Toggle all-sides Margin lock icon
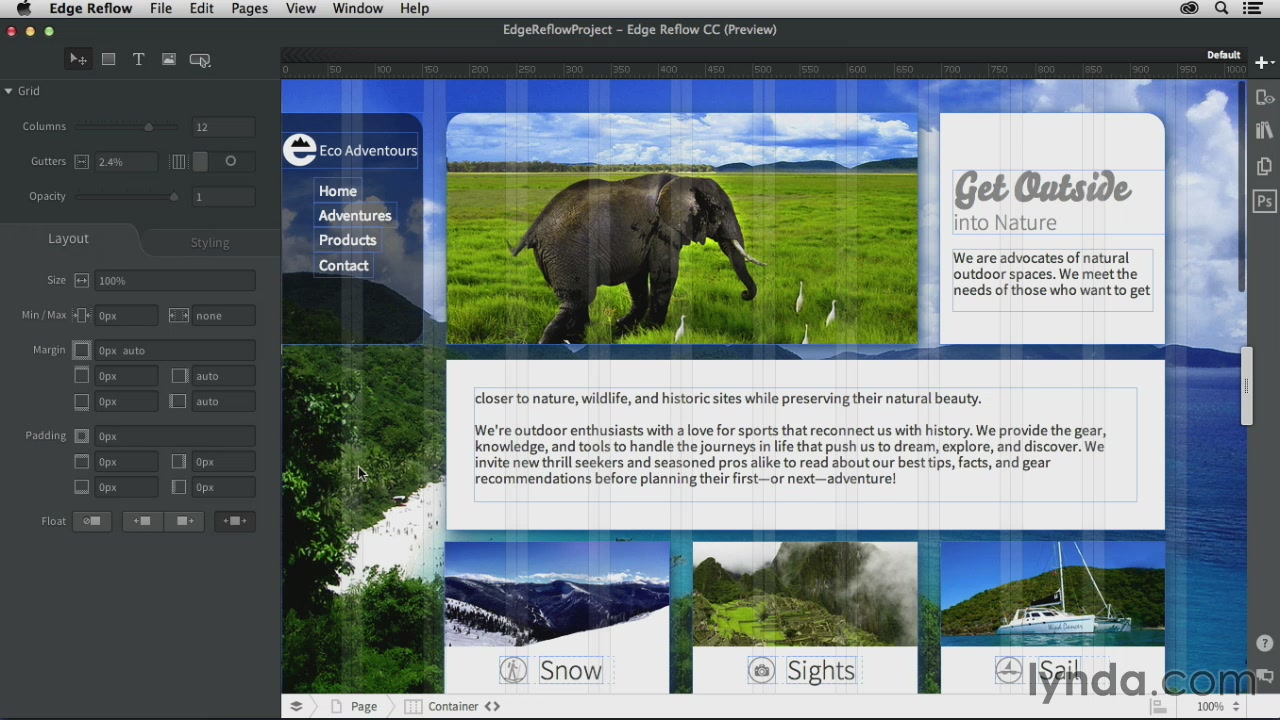This screenshot has height=720, width=1280. pyautogui.click(x=82, y=350)
